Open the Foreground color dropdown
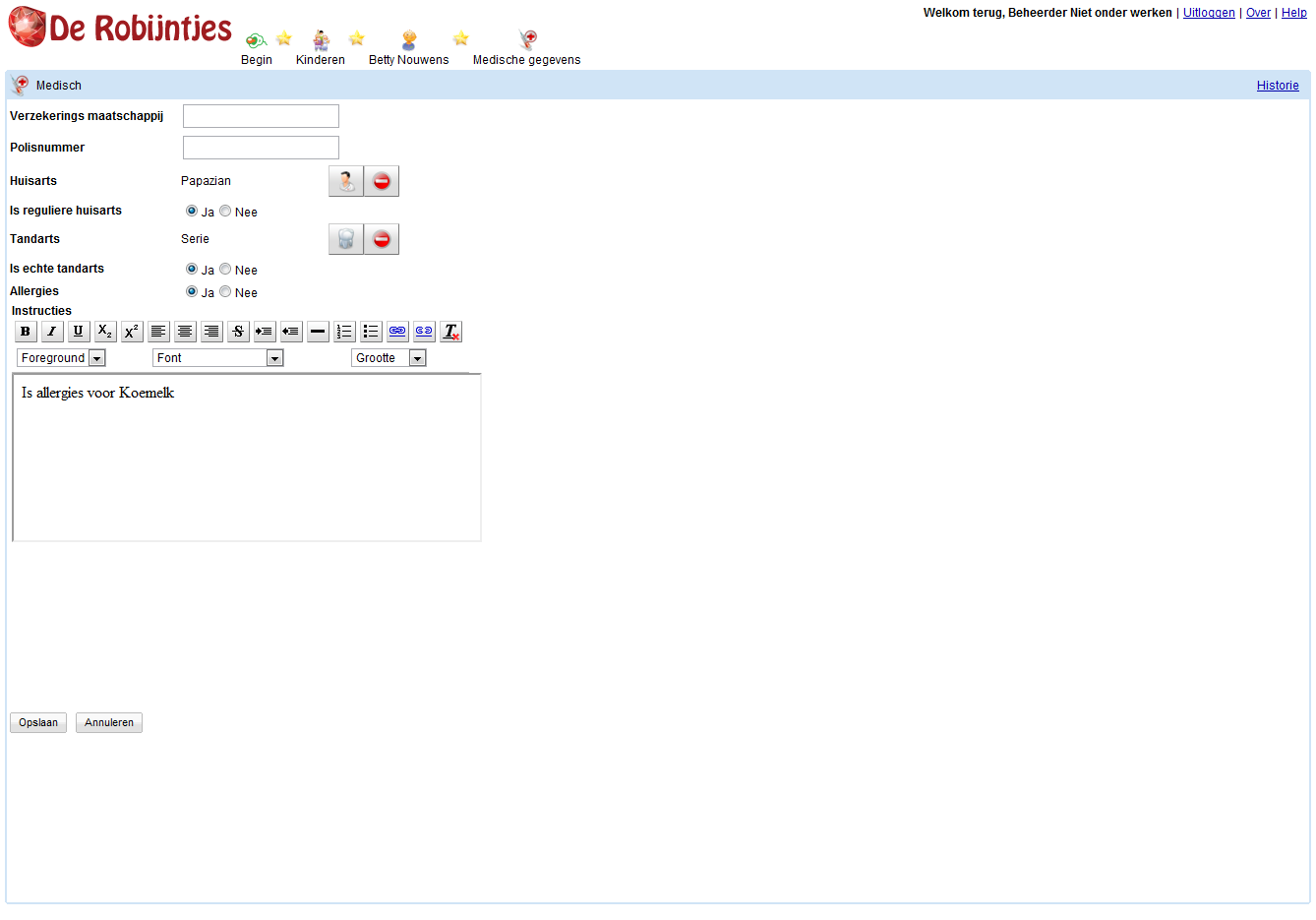 coord(61,358)
